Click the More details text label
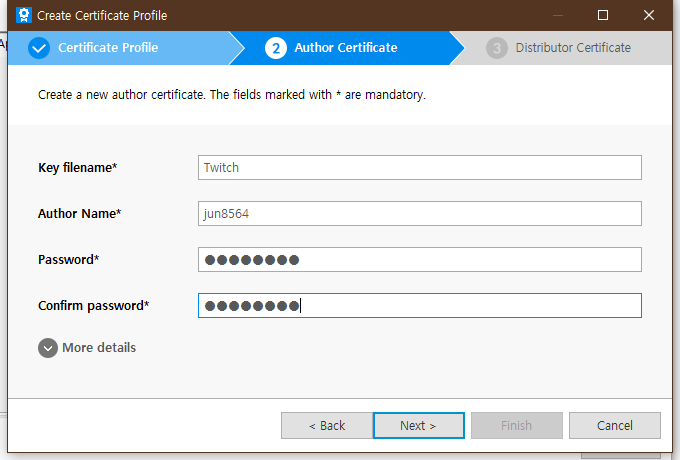Image resolution: width=680 pixels, height=460 pixels. pyautogui.click(x=99, y=348)
